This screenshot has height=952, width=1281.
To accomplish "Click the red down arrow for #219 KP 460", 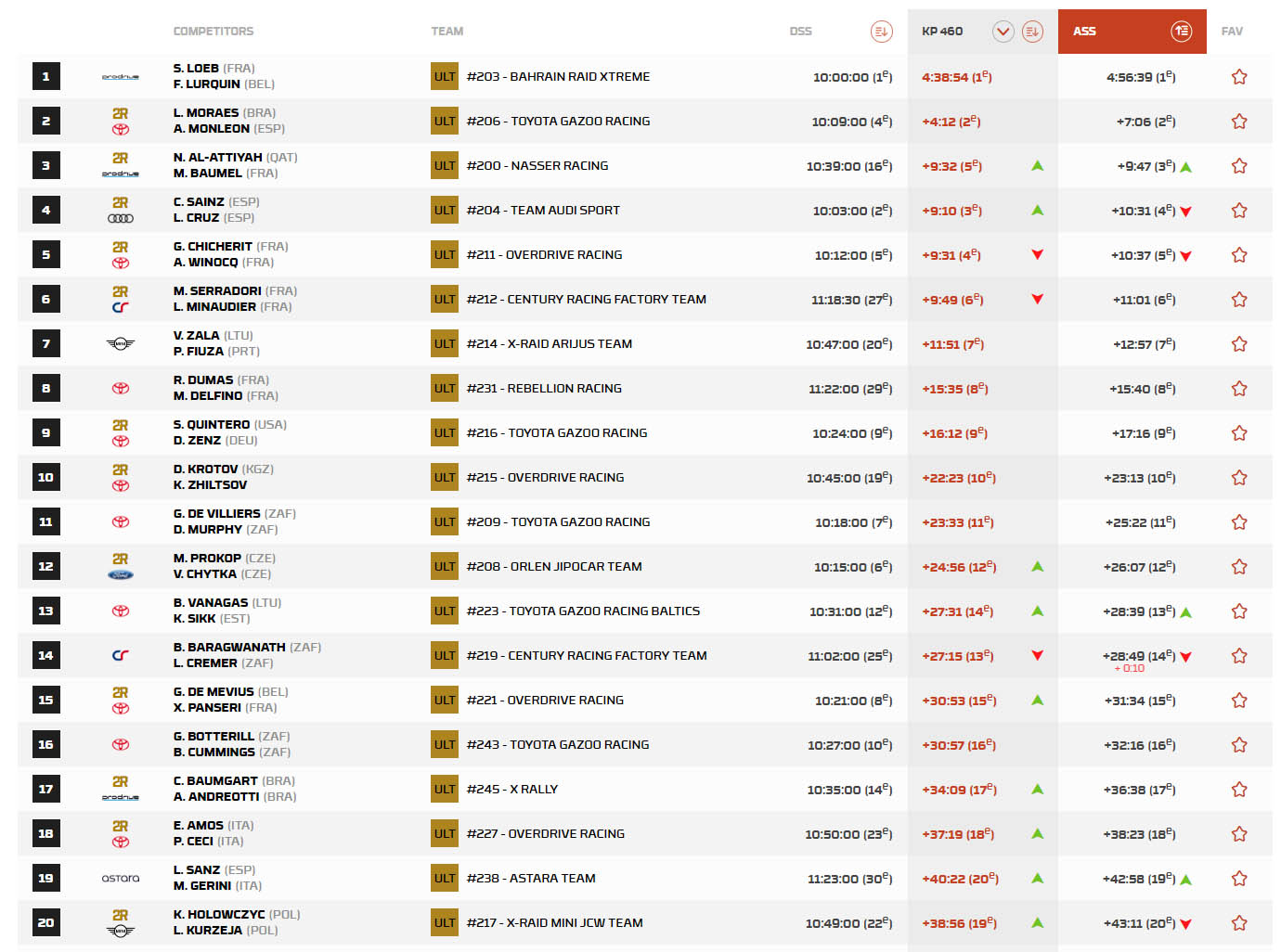I will tap(1037, 656).
